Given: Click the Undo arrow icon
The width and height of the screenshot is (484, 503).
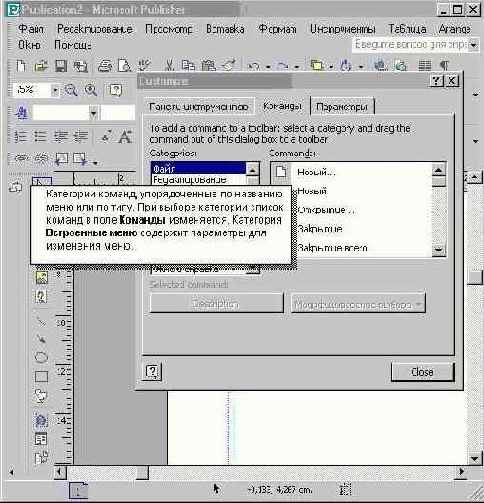Looking at the screenshot, I should pos(254,66).
